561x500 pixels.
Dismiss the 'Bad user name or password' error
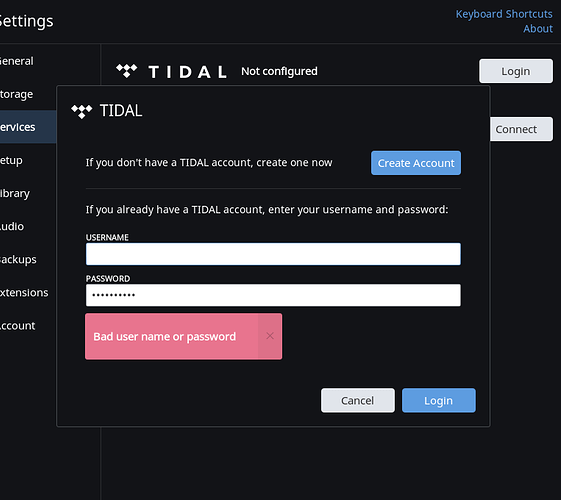(270, 336)
